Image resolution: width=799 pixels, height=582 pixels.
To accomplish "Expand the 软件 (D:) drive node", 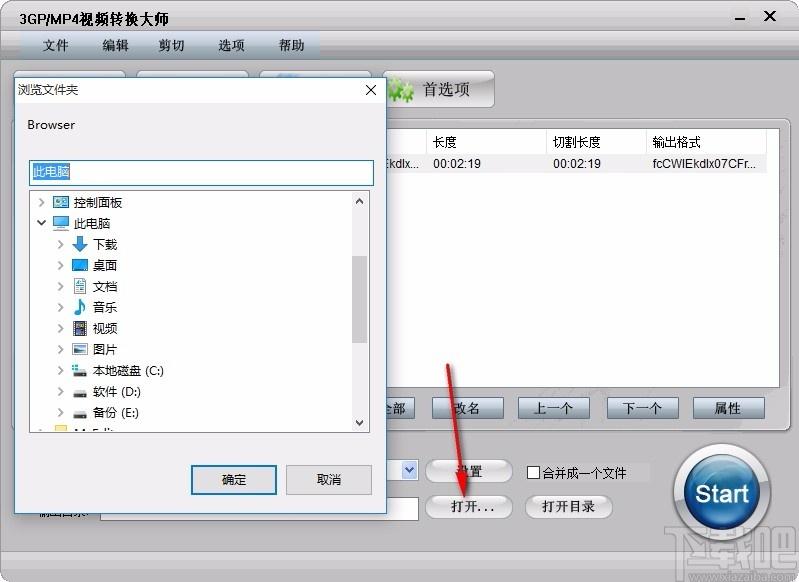I will (x=60, y=391).
